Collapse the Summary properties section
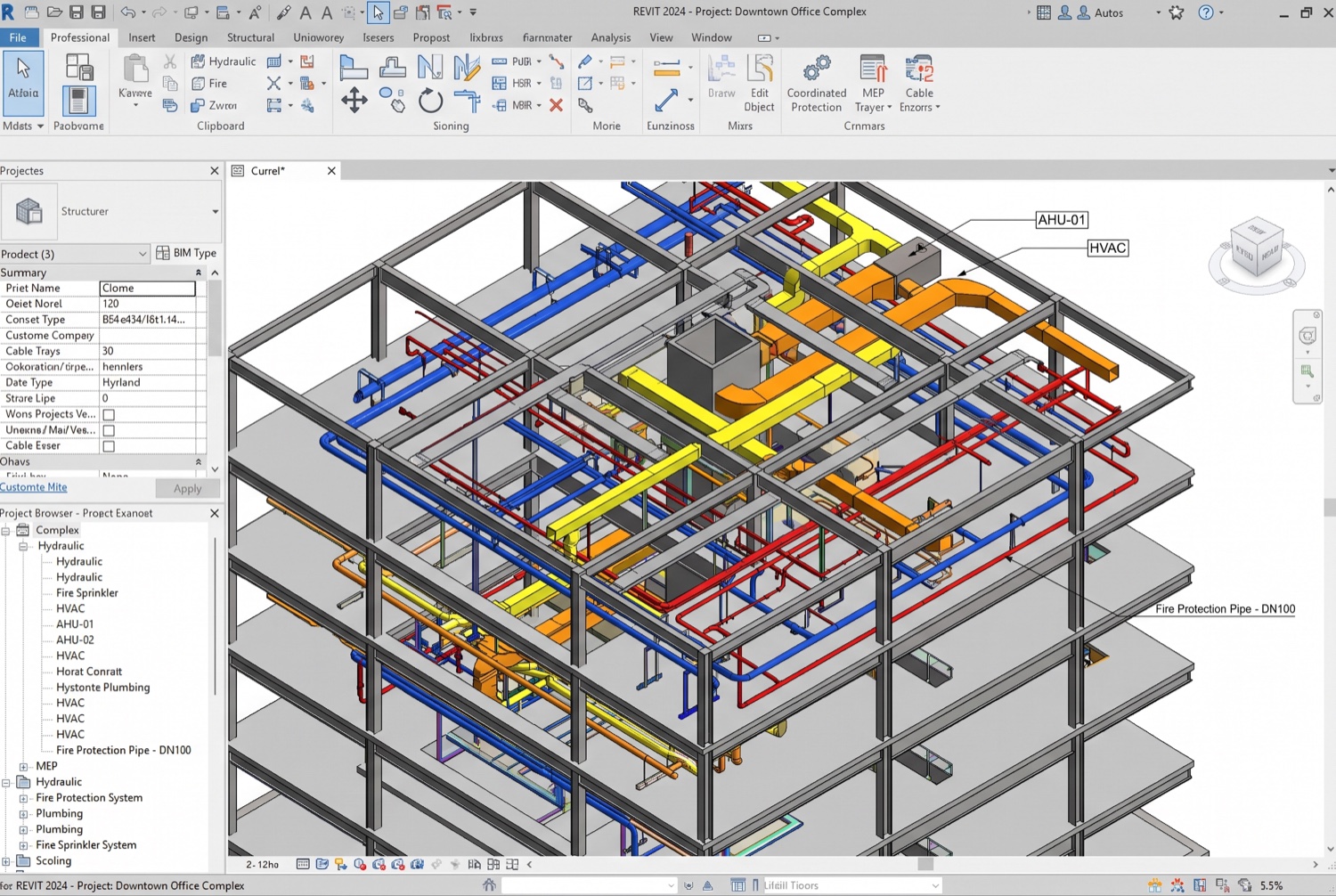The image size is (1336, 896). click(x=199, y=273)
